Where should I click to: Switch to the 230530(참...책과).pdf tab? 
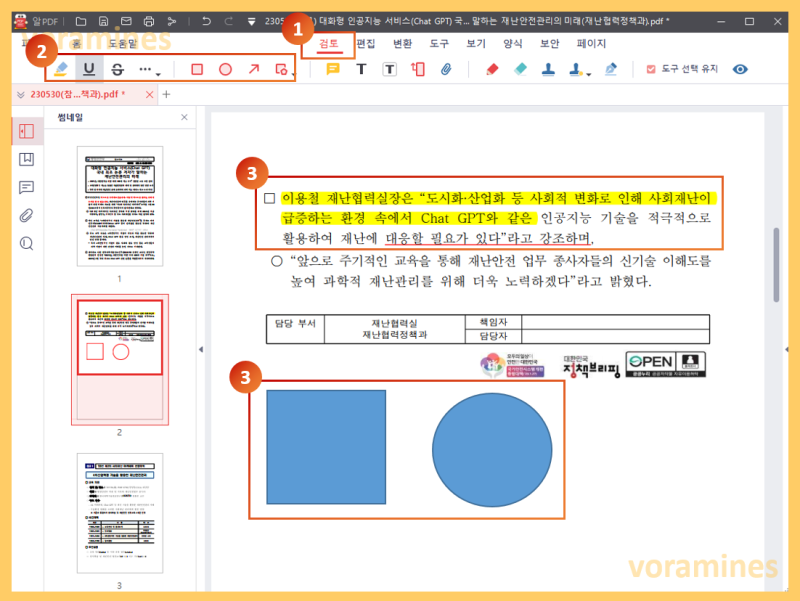[78, 94]
